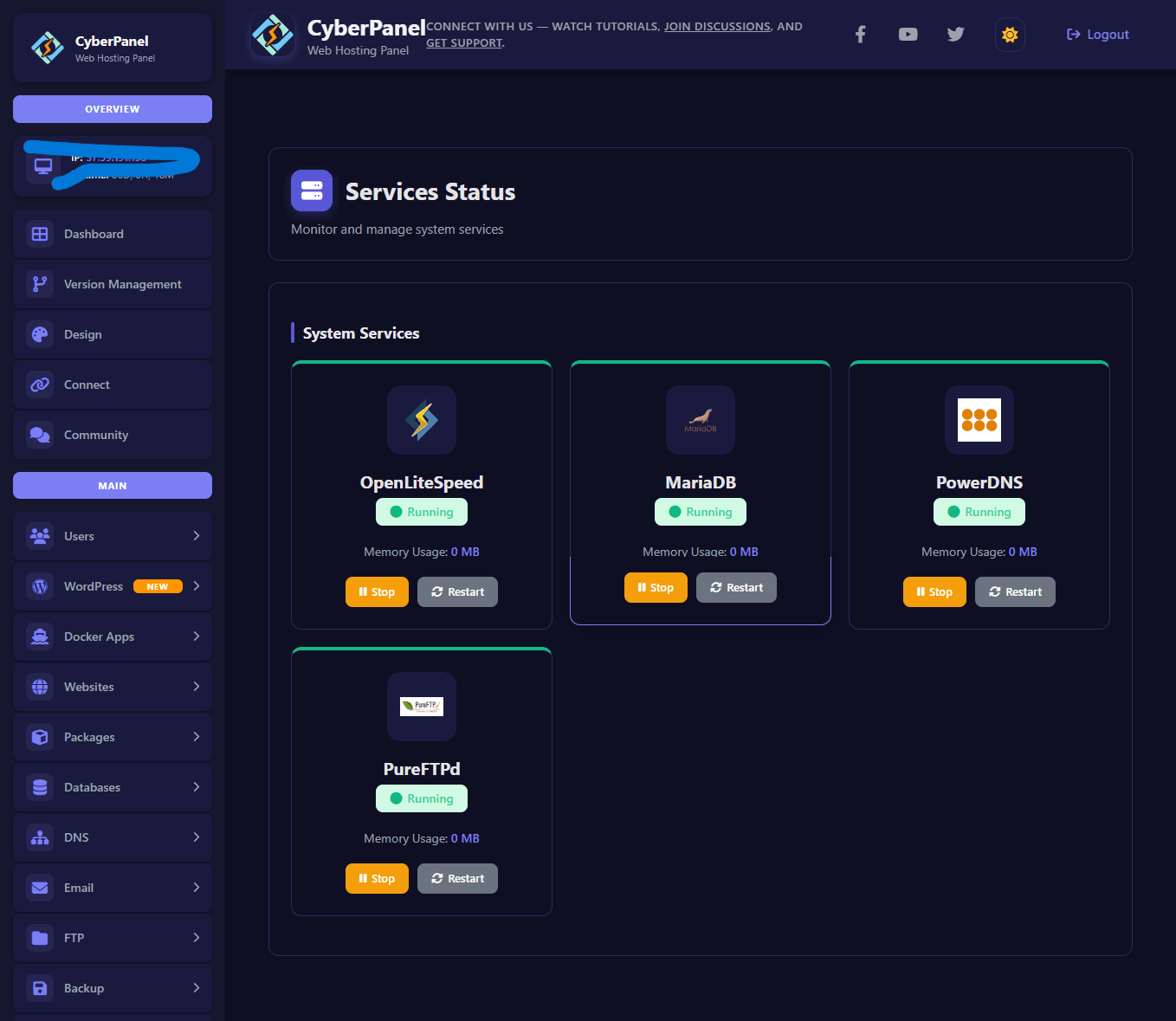Open the Design menu item
This screenshot has height=1021, width=1176.
coord(113,334)
